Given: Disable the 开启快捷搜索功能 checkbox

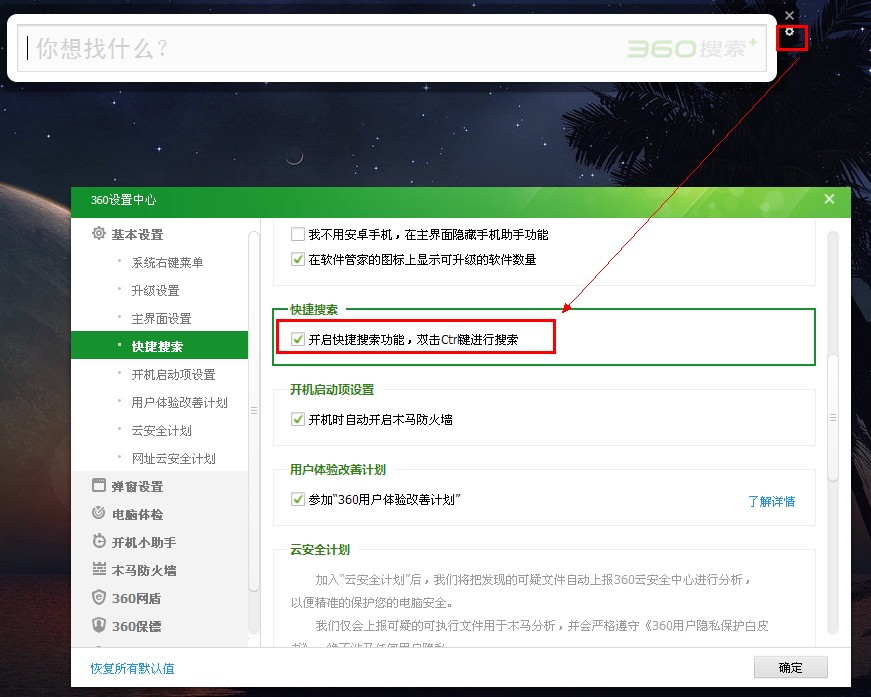Looking at the screenshot, I should pos(298,338).
